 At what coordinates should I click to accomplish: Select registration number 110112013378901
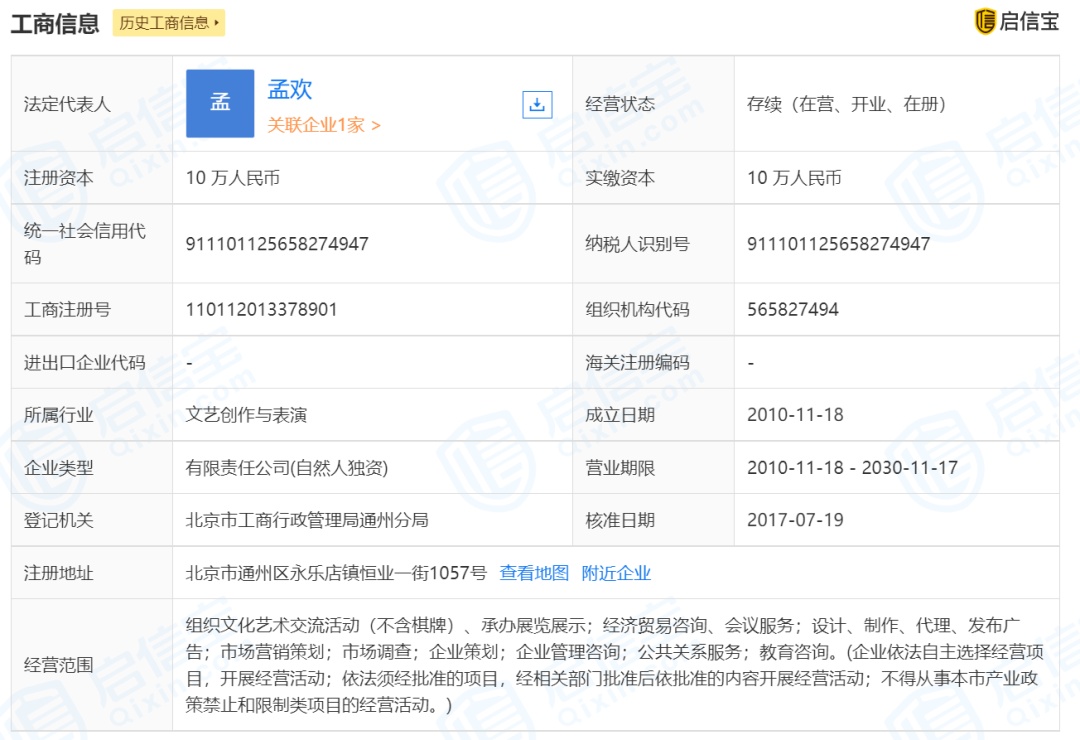click(261, 309)
